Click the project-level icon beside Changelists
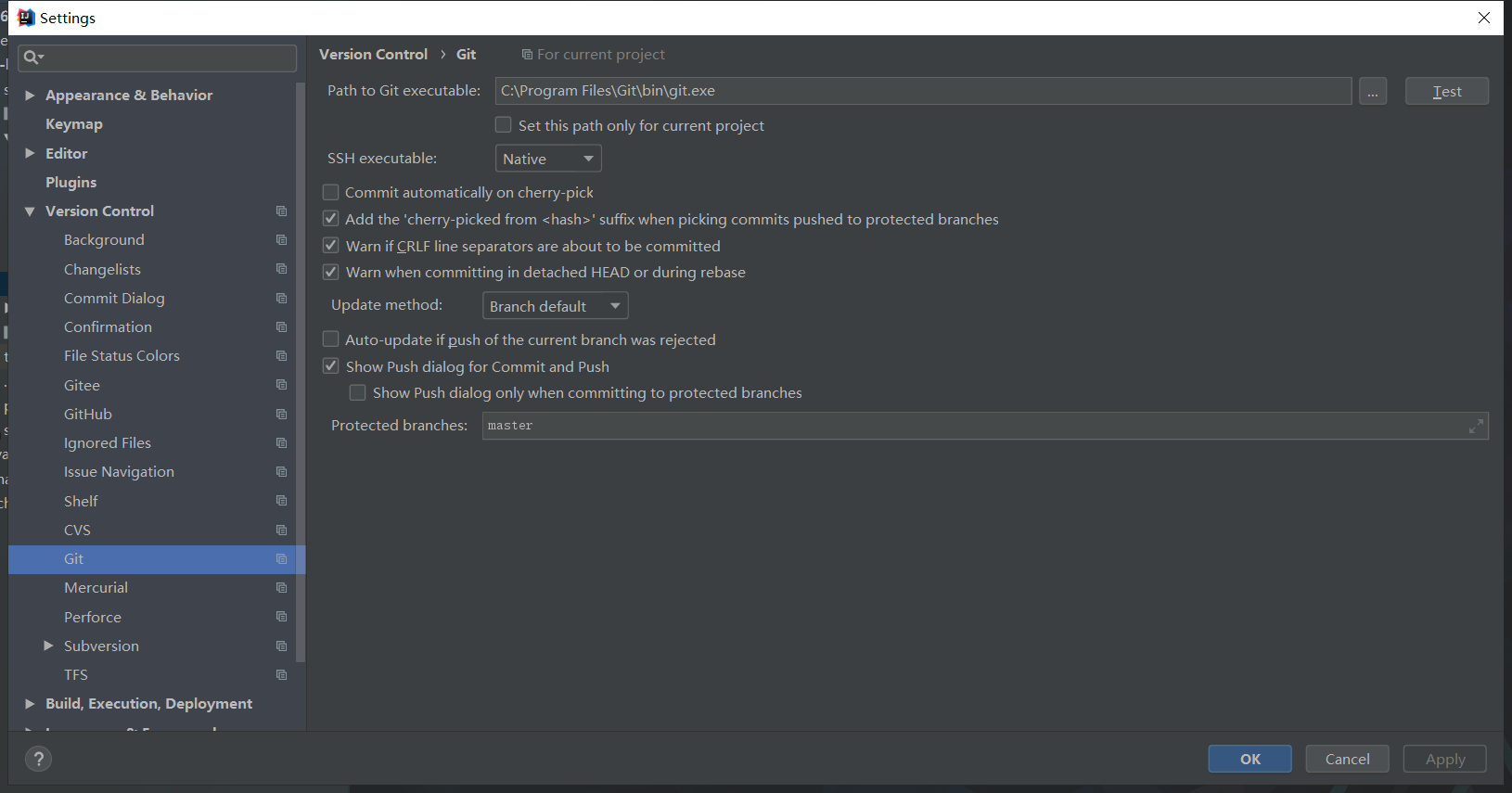 [281, 269]
